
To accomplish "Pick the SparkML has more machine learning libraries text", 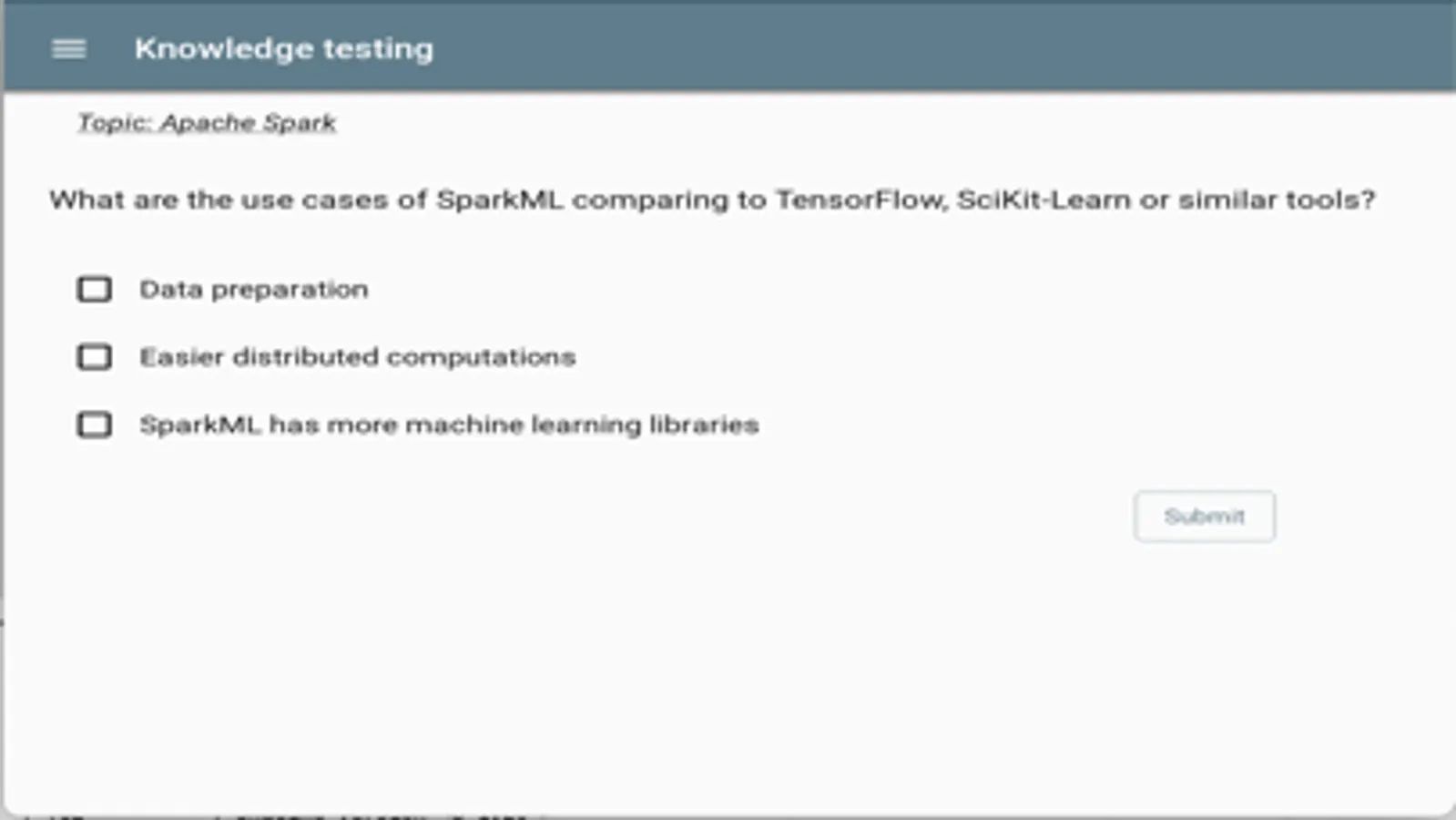I will click(x=449, y=425).
